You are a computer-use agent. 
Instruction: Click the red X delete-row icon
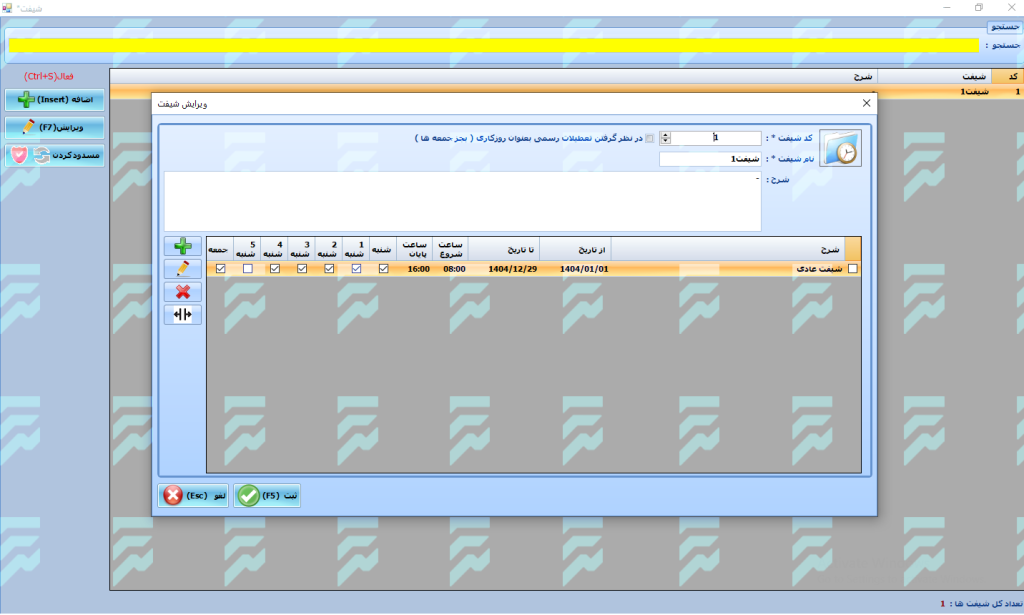click(x=183, y=292)
